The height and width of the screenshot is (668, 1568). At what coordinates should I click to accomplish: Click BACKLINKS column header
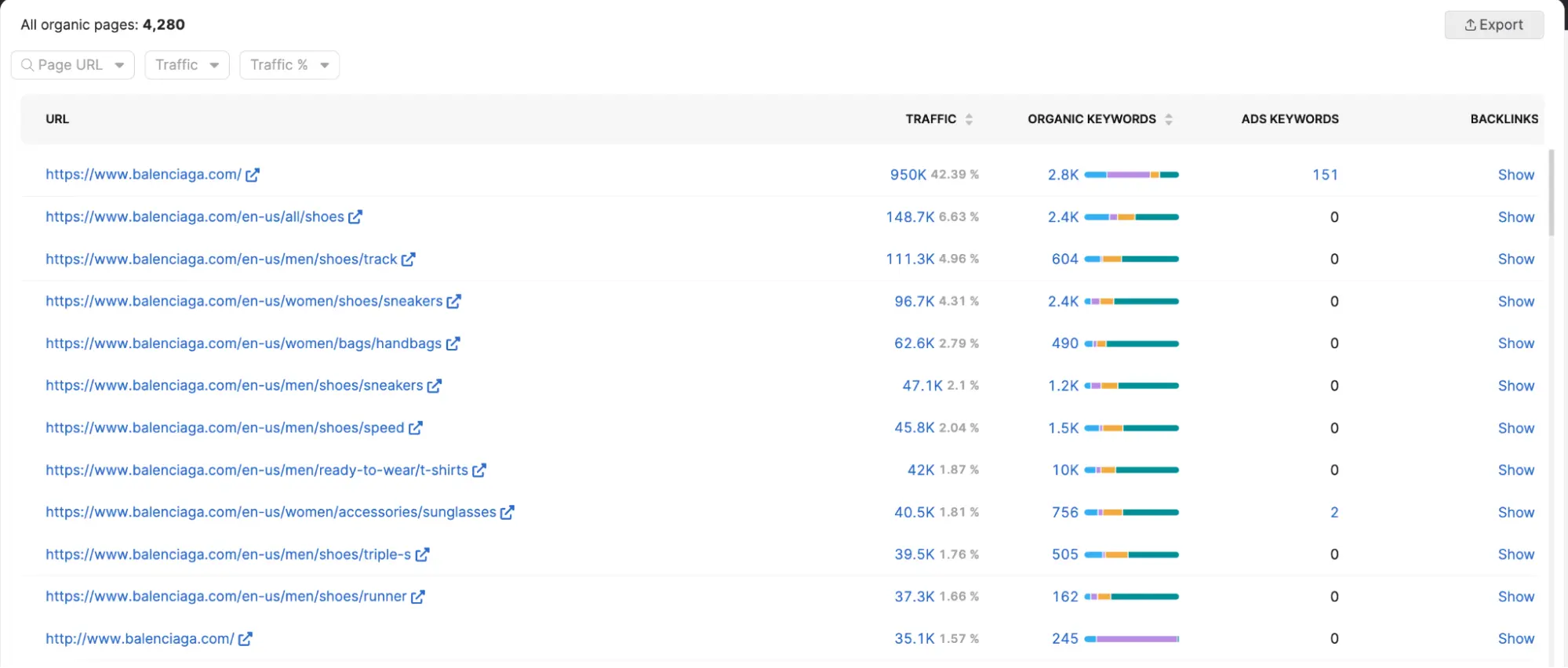[x=1504, y=119]
